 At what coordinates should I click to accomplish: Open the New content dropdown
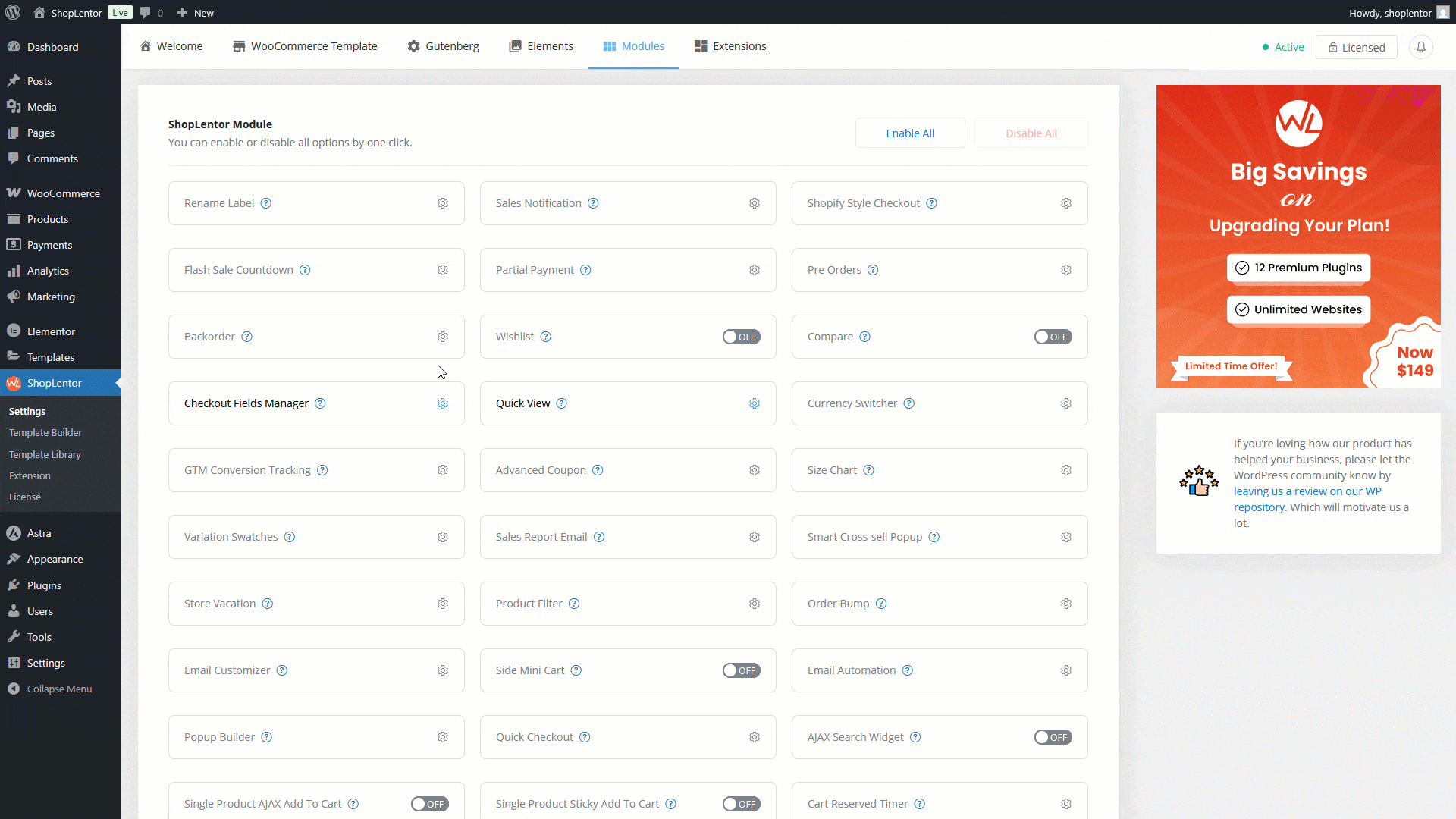(x=196, y=13)
